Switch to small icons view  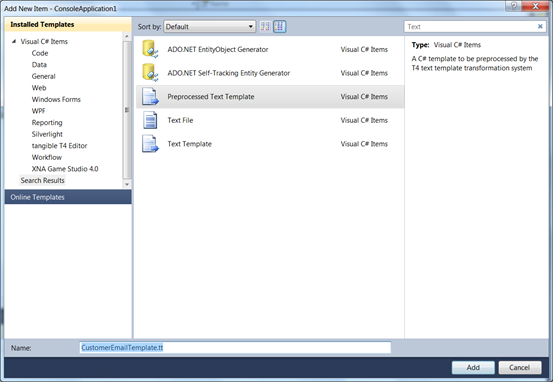click(265, 26)
